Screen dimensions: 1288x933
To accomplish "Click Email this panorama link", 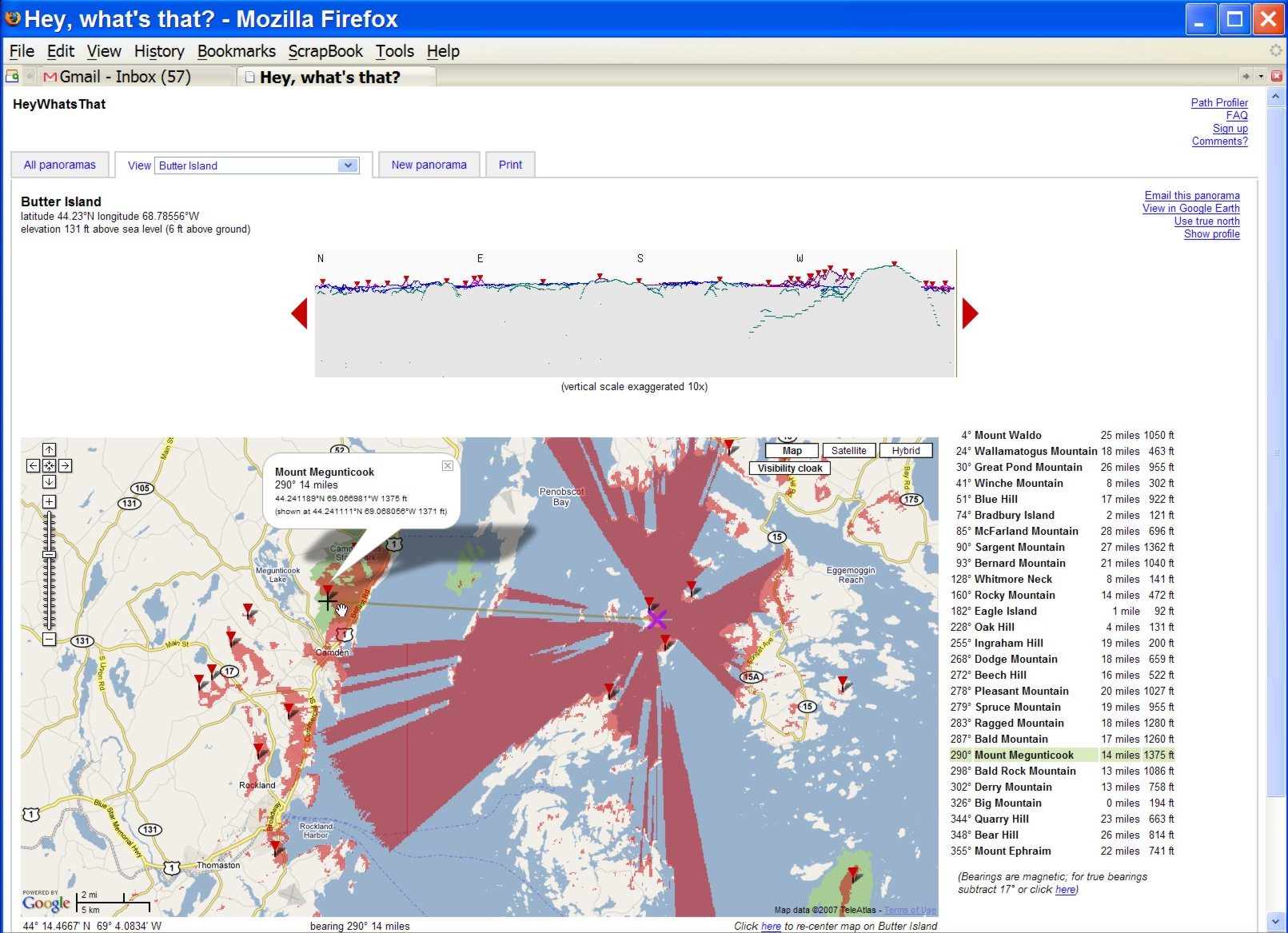I will [1192, 195].
